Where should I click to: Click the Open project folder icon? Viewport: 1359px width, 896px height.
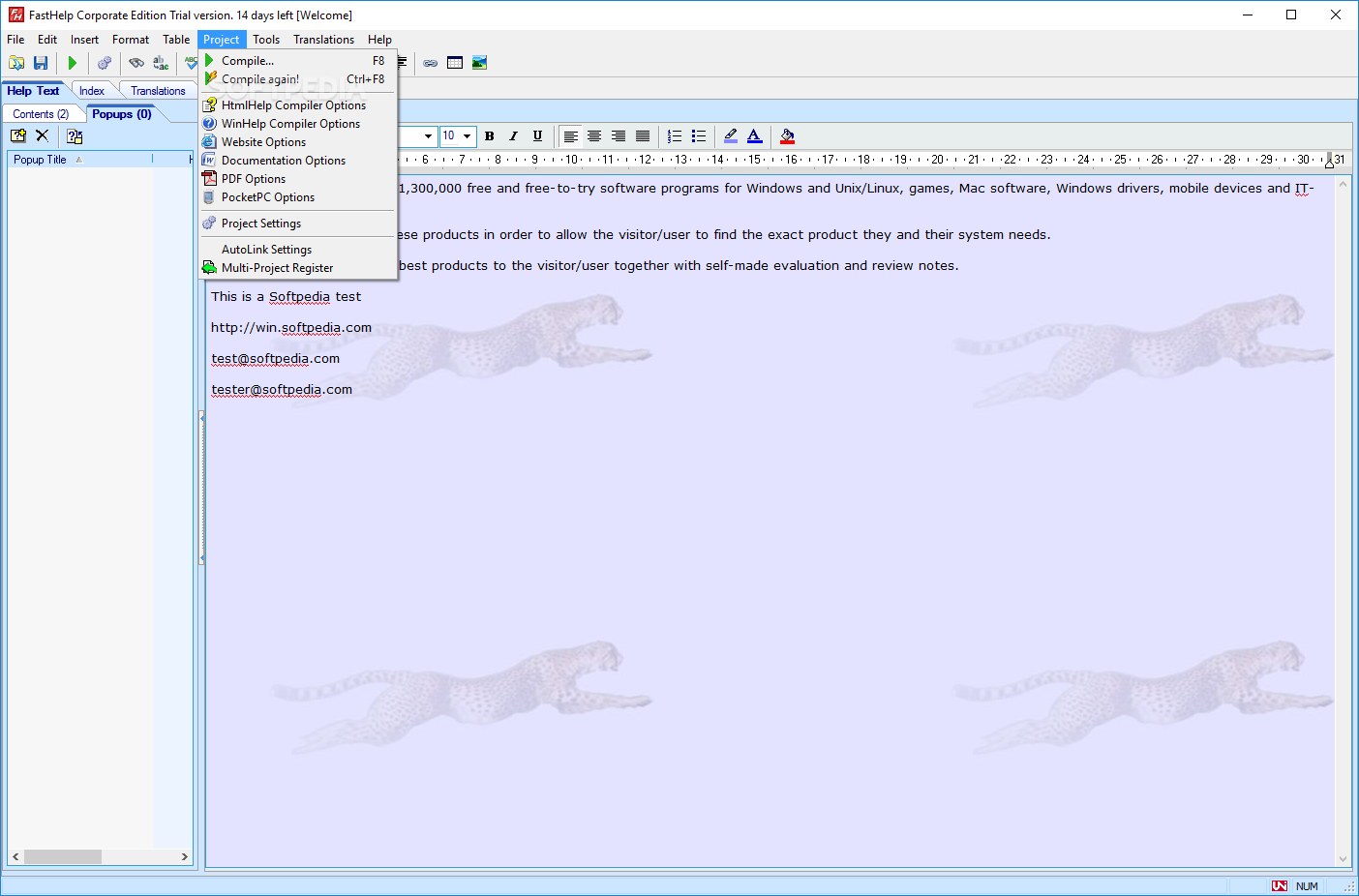(16, 63)
